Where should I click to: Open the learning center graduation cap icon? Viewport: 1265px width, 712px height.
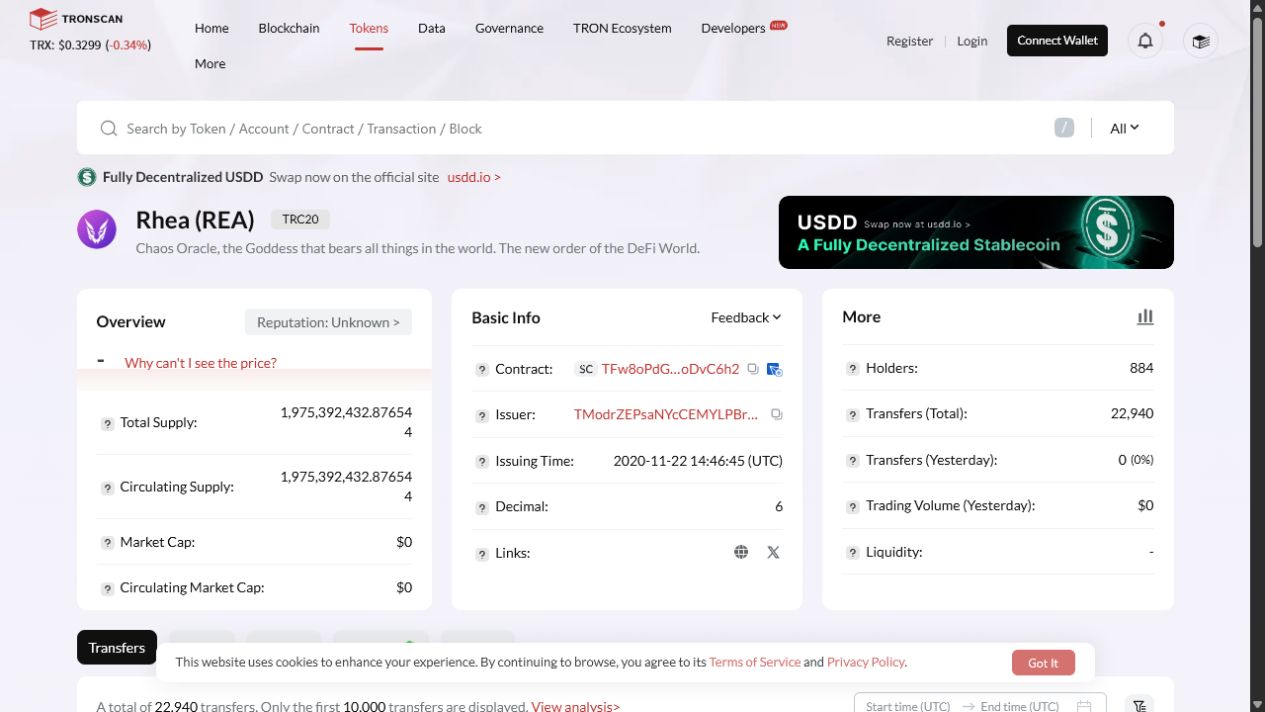(x=1200, y=41)
